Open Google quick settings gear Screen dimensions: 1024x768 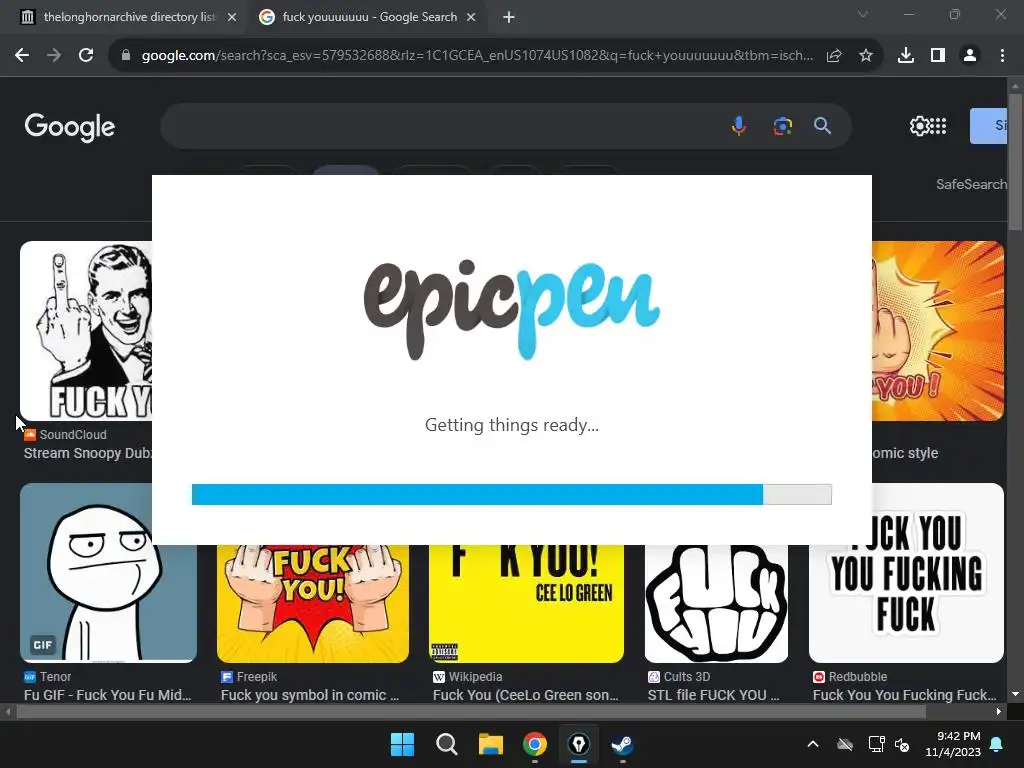tap(919, 125)
